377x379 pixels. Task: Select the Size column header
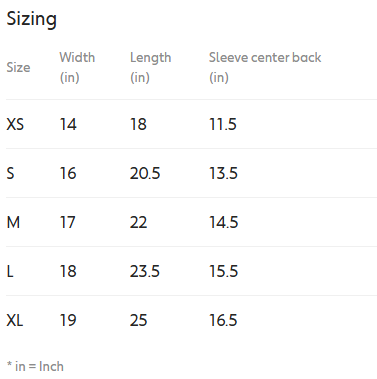click(x=18, y=67)
